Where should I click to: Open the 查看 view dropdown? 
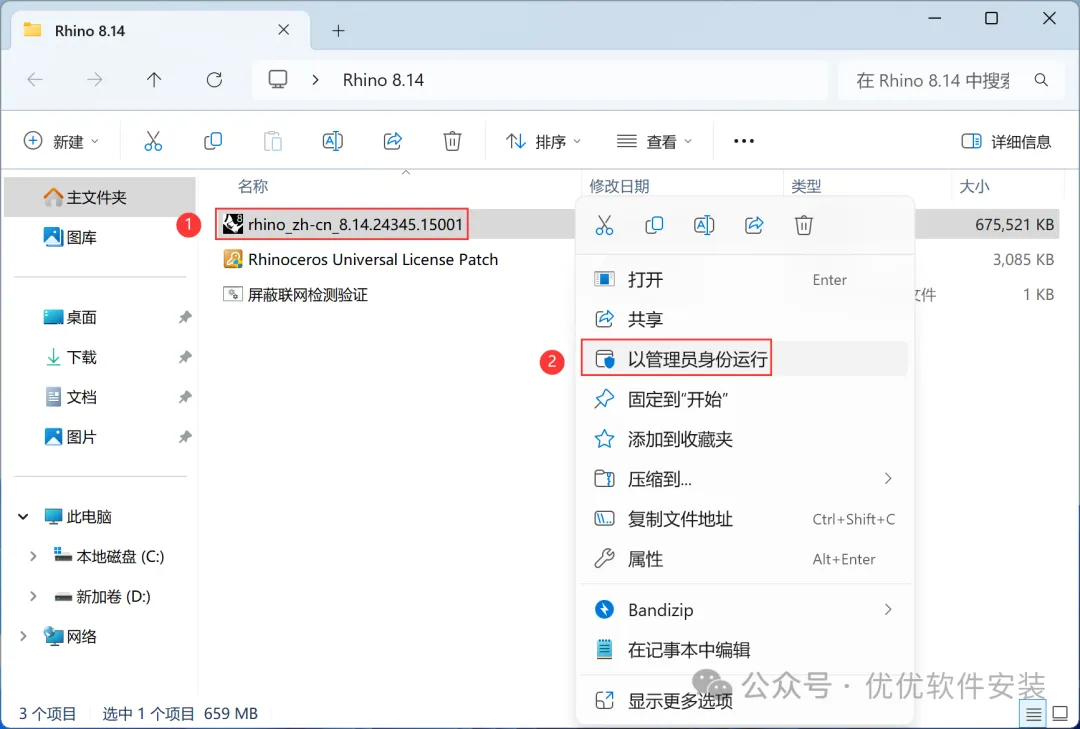(654, 141)
